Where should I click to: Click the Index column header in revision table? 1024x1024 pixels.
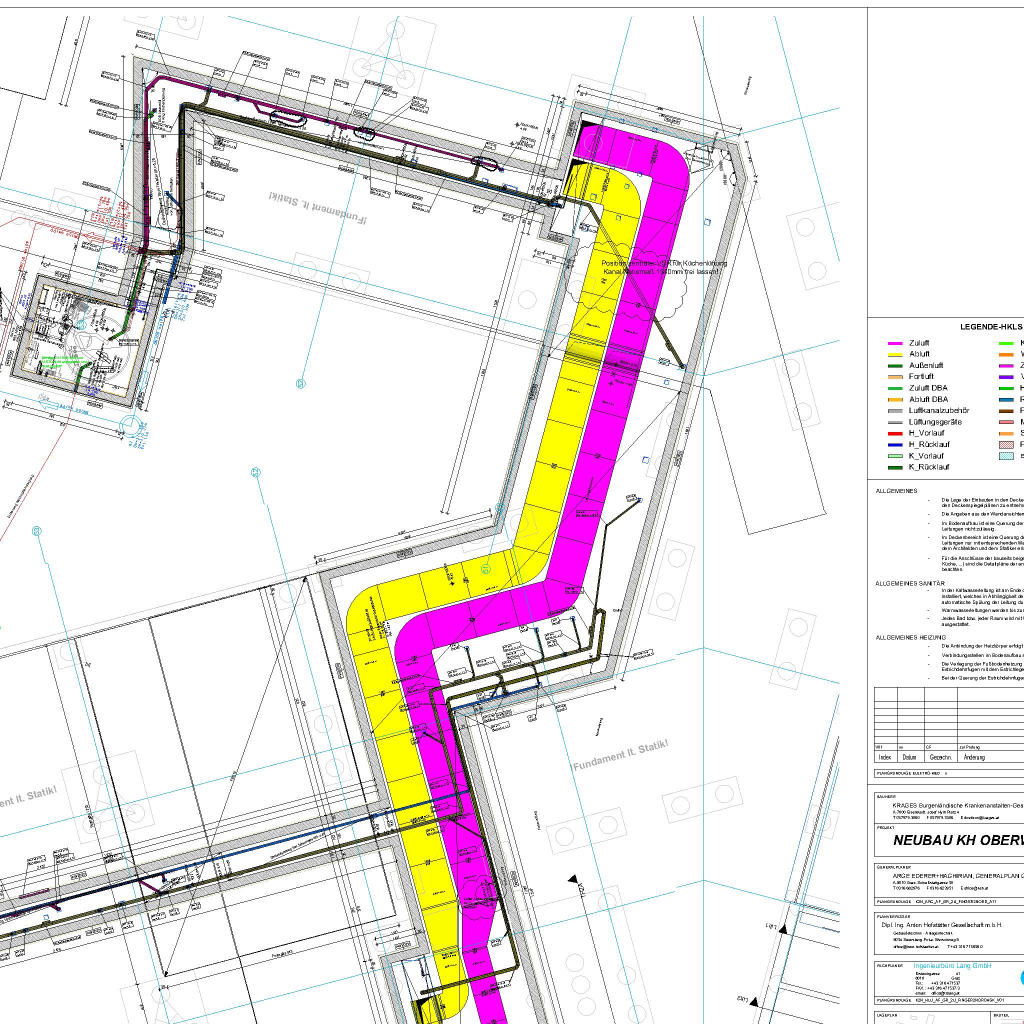coord(883,757)
